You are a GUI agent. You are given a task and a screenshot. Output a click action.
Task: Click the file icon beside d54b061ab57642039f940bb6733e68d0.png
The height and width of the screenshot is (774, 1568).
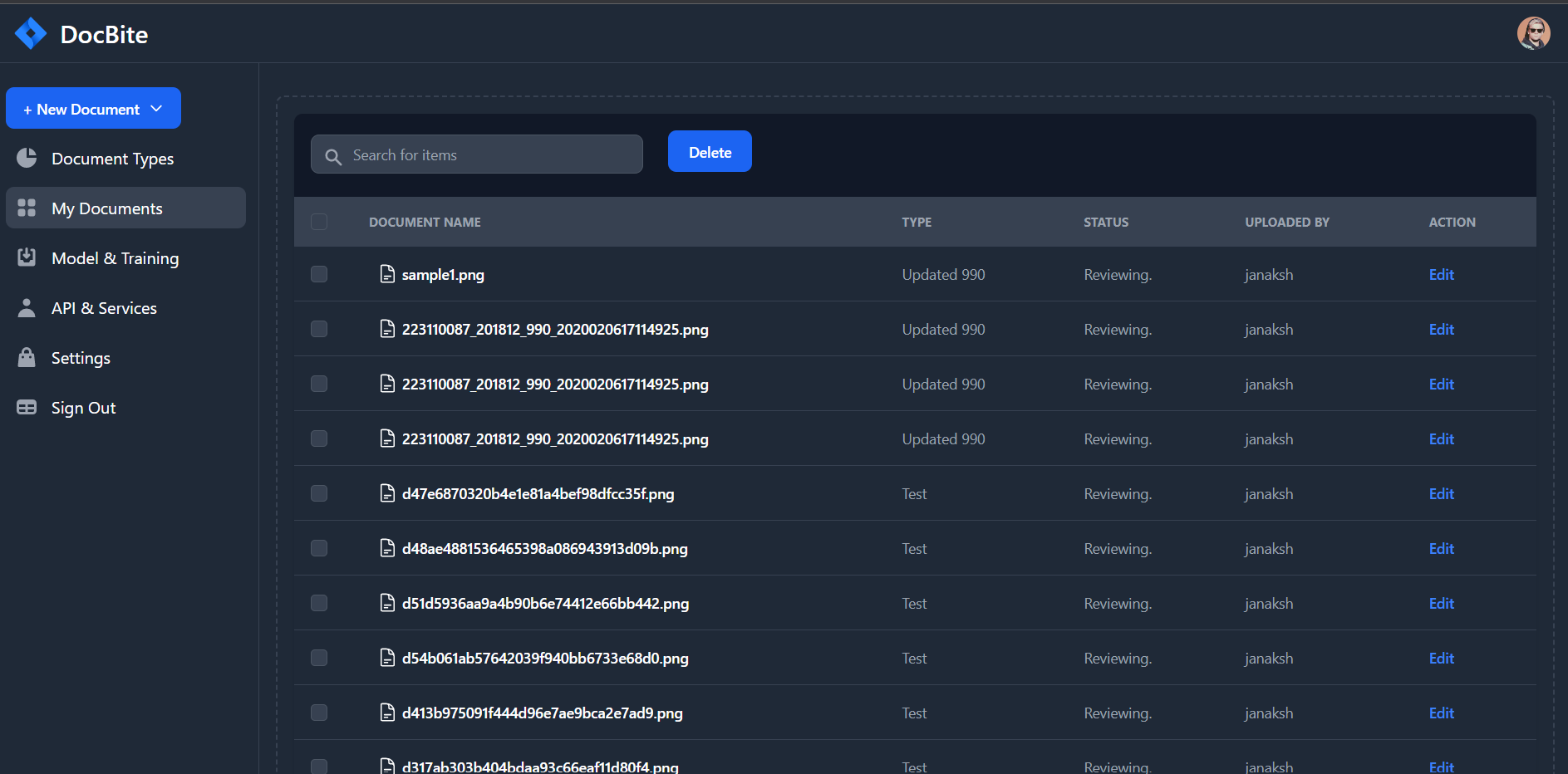[387, 658]
